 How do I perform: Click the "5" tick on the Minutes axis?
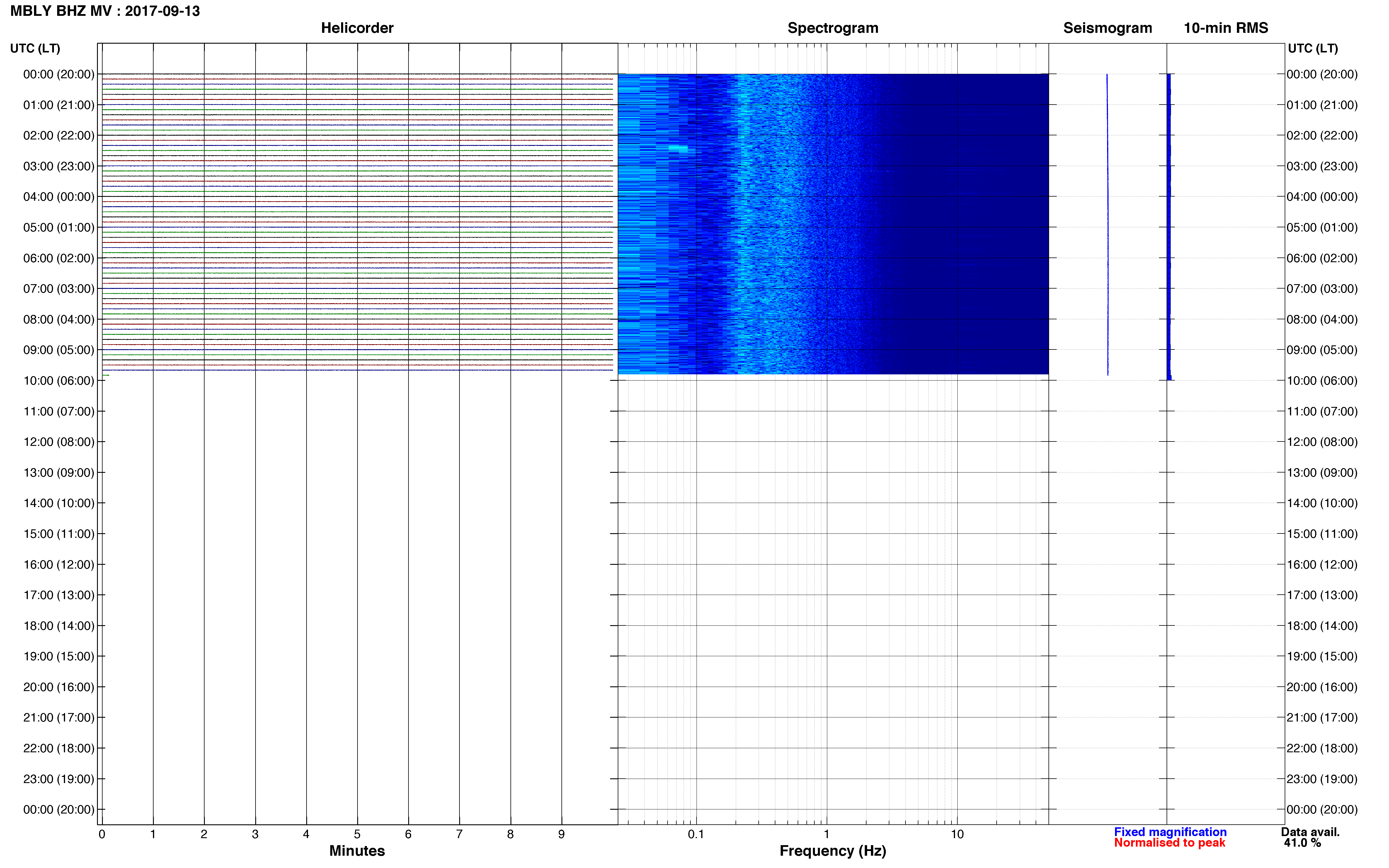357,834
